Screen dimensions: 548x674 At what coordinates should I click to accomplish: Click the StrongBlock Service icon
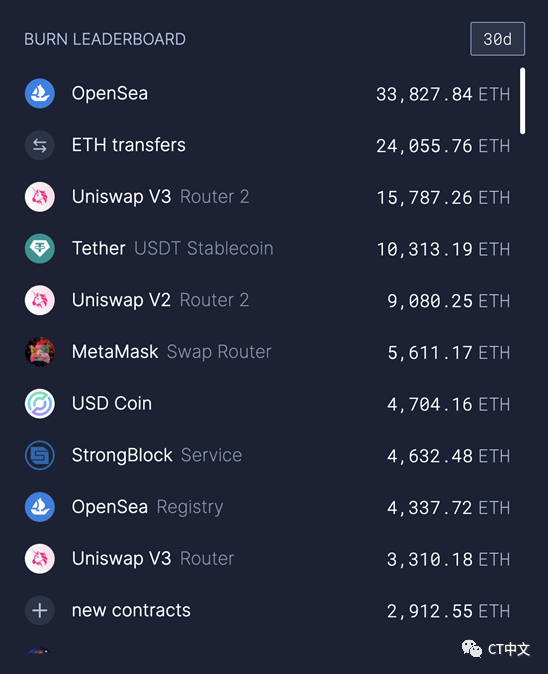click(40, 455)
